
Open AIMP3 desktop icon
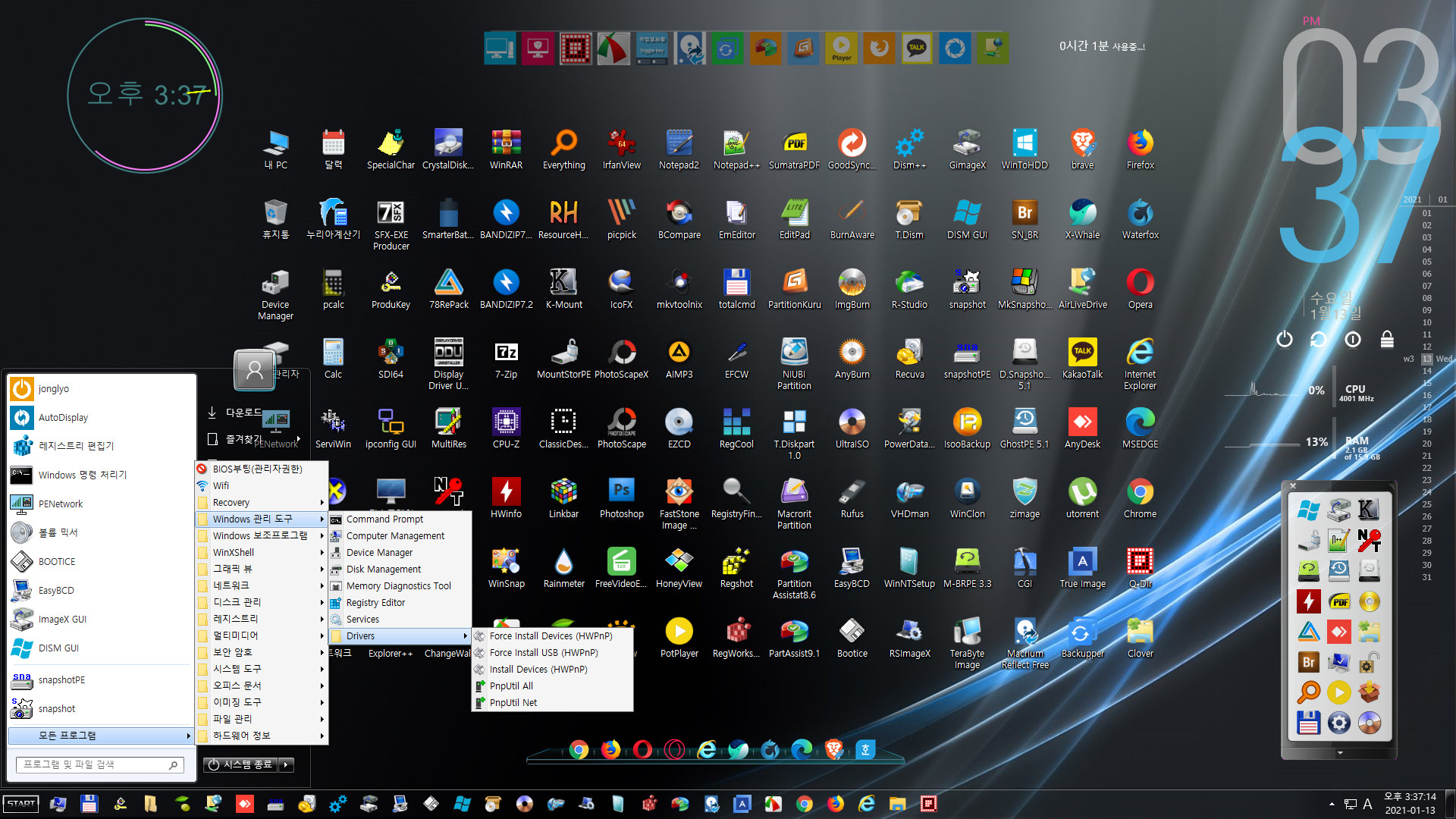[x=679, y=358]
